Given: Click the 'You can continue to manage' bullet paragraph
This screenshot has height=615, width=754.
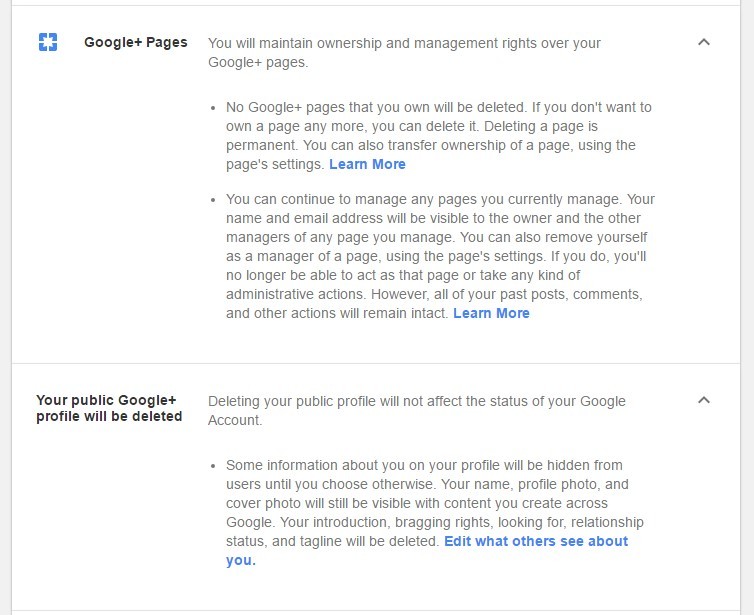Looking at the screenshot, I should coord(440,256).
